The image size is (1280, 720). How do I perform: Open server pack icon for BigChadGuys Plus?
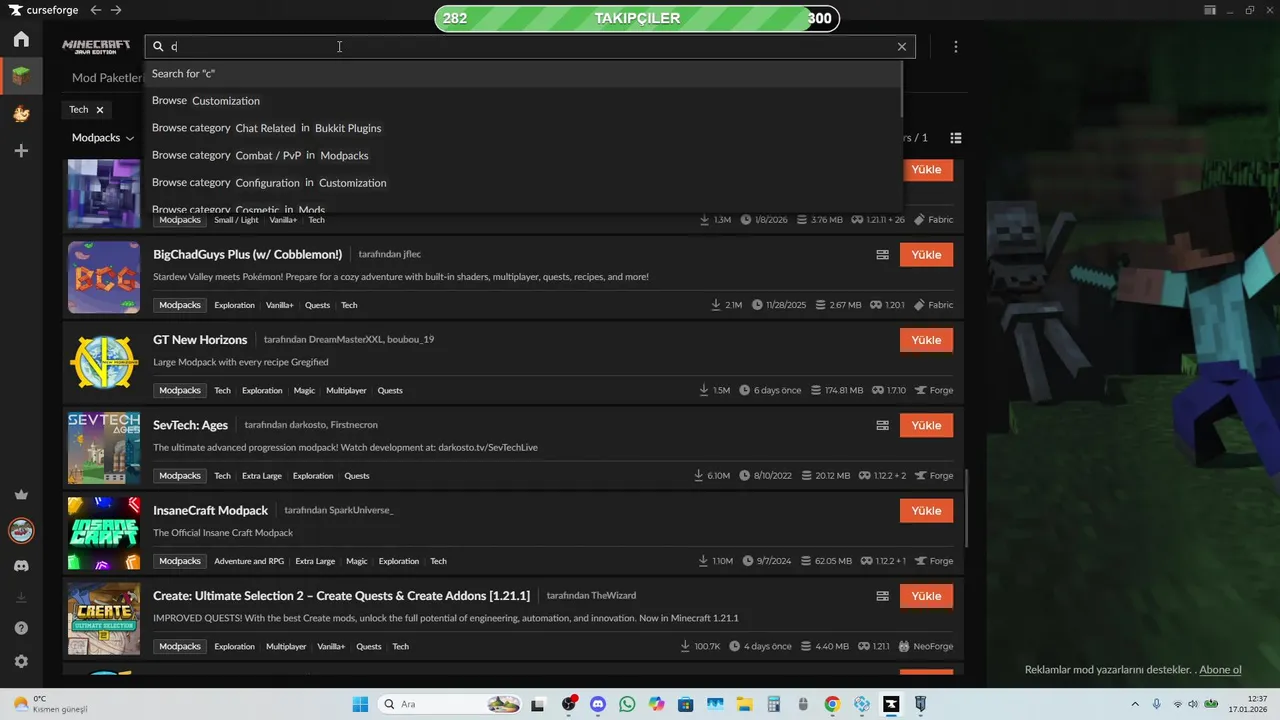[x=882, y=255]
